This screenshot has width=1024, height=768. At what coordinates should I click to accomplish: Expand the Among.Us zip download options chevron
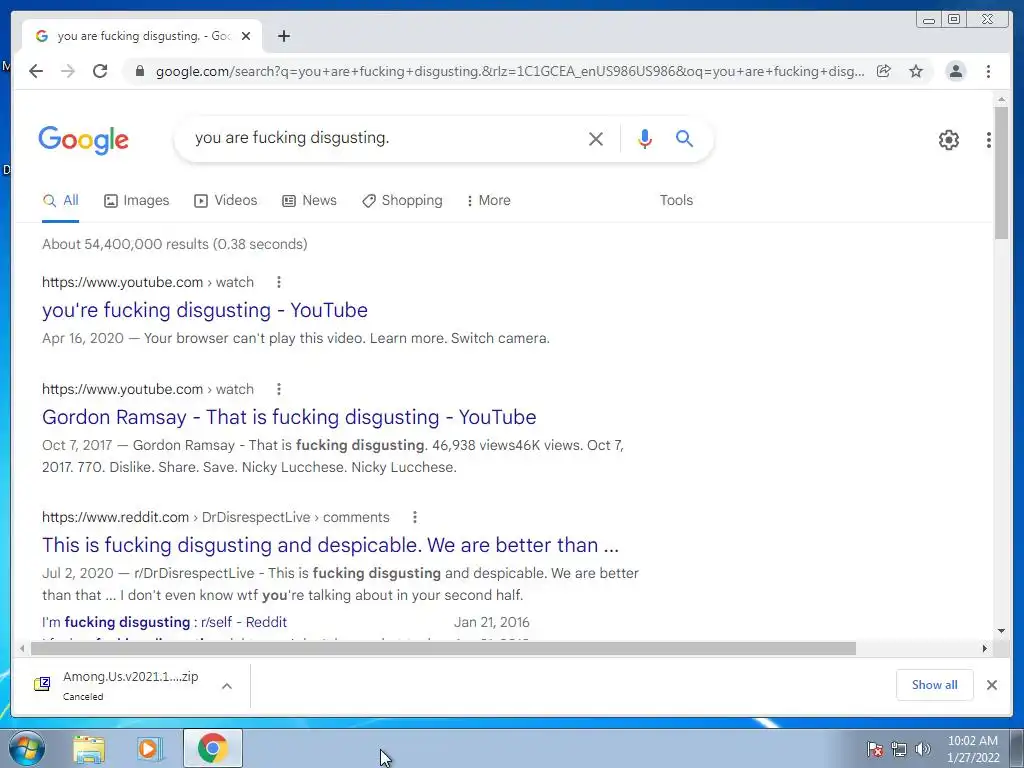point(227,686)
